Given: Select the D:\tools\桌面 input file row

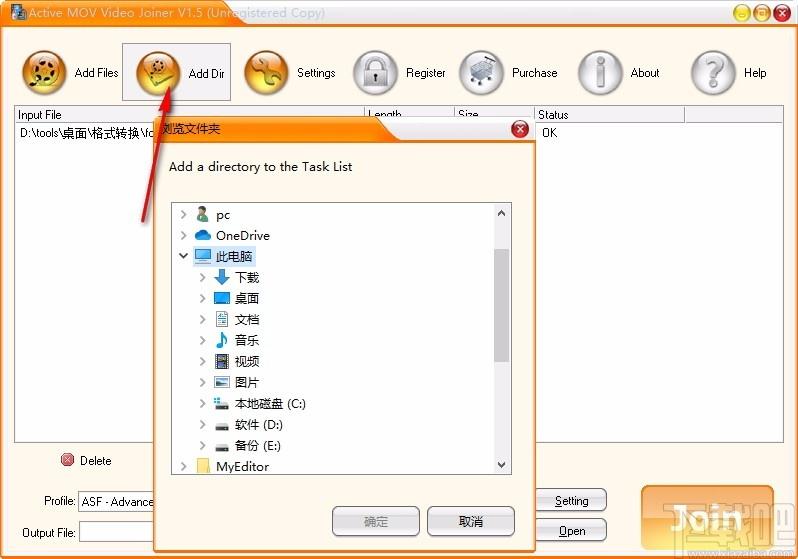Looking at the screenshot, I should point(86,133).
